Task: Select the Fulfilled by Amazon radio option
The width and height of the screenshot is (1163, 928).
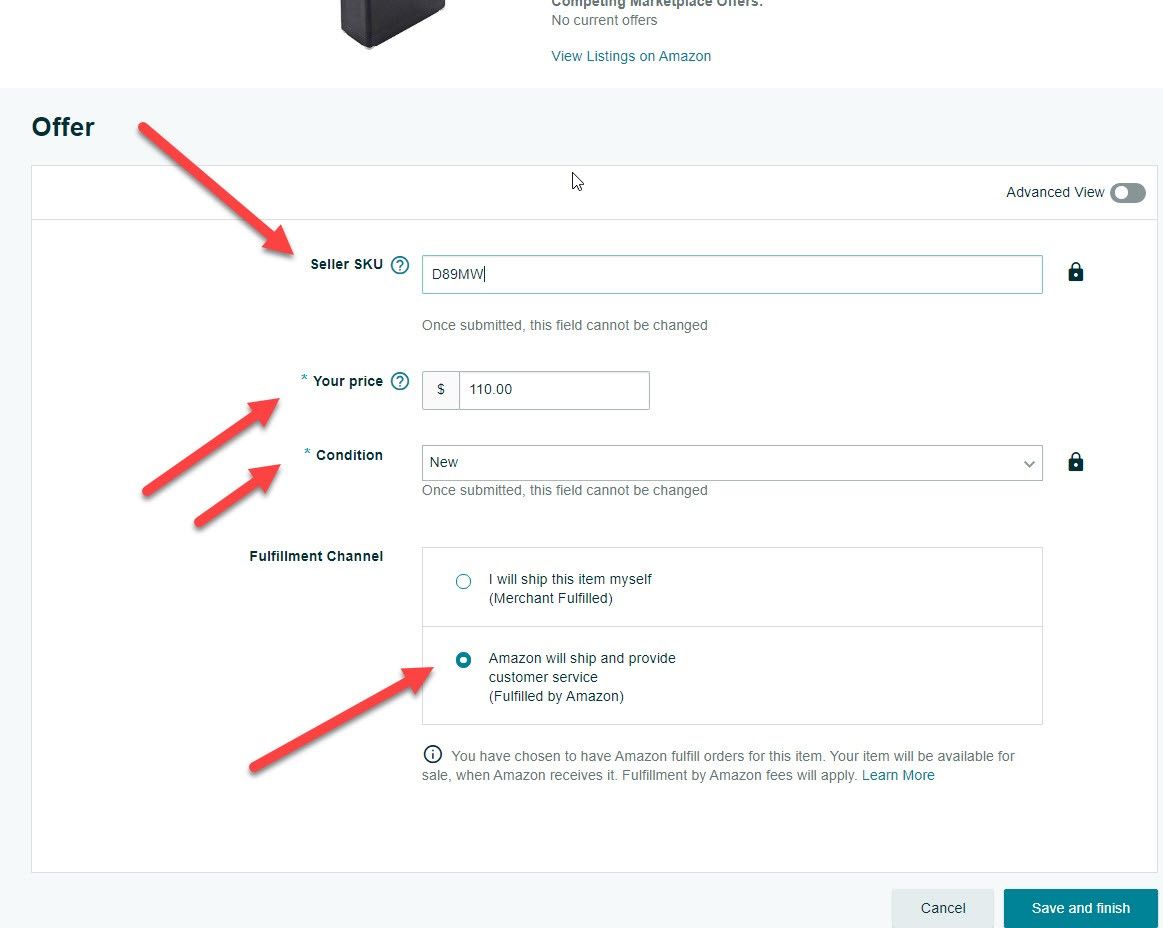Action: [x=464, y=659]
